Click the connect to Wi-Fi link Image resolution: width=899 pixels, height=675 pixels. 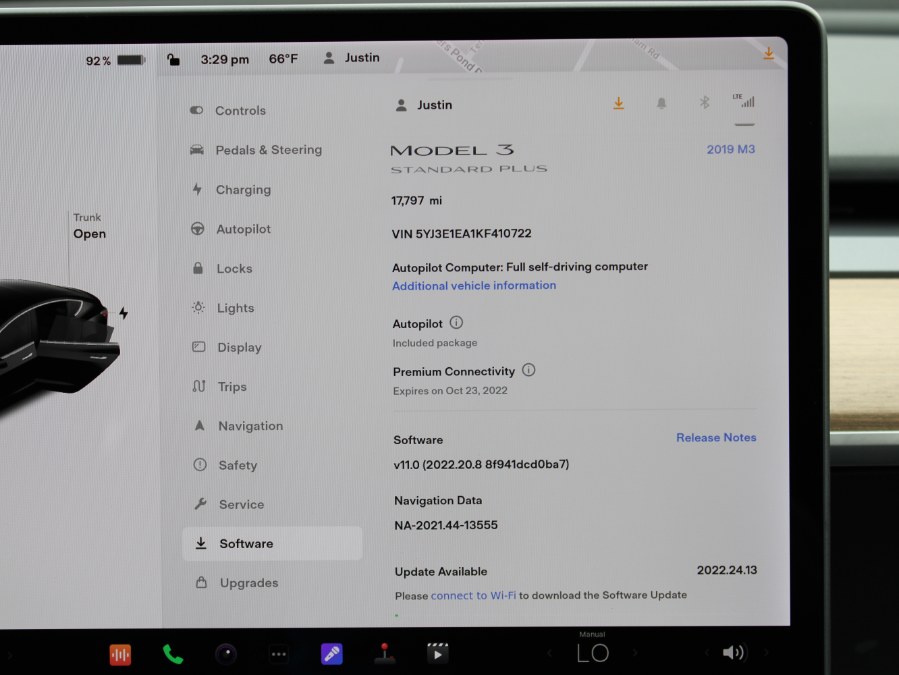[473, 595]
